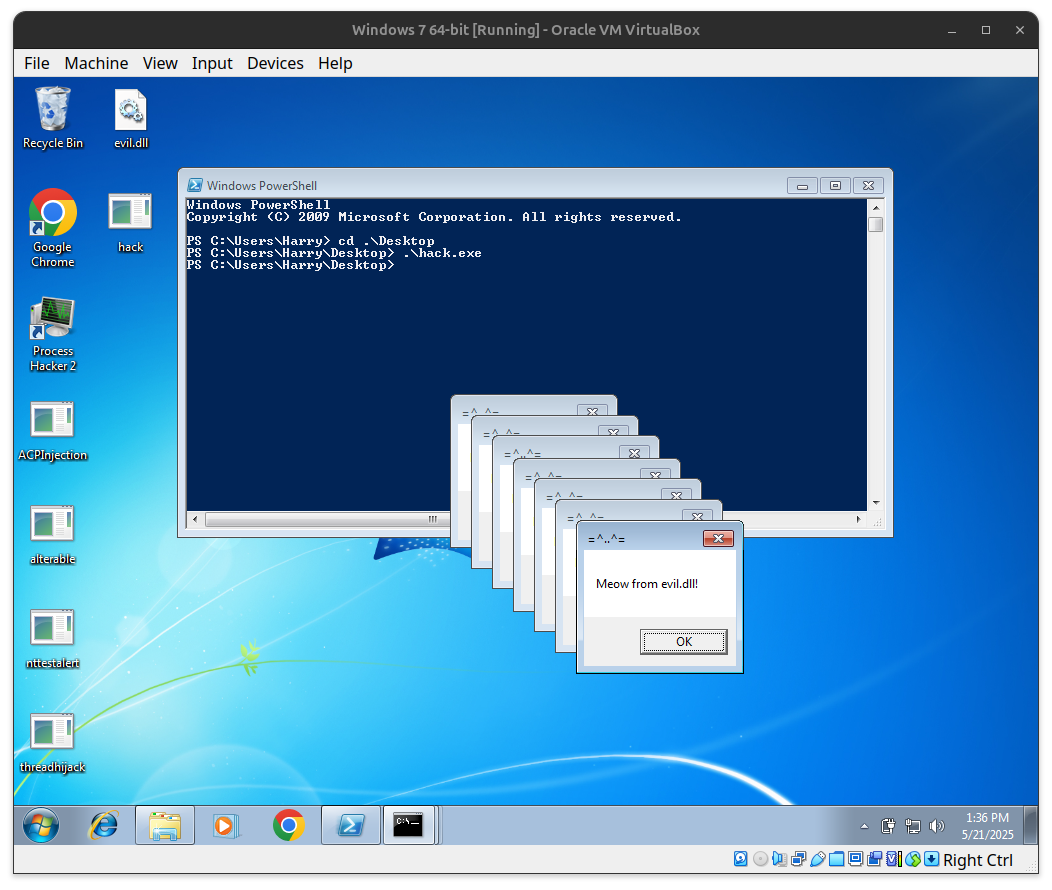Click PowerShell vertical scrollbar up arrow
The height and width of the screenshot is (890, 1052).
tap(875, 206)
